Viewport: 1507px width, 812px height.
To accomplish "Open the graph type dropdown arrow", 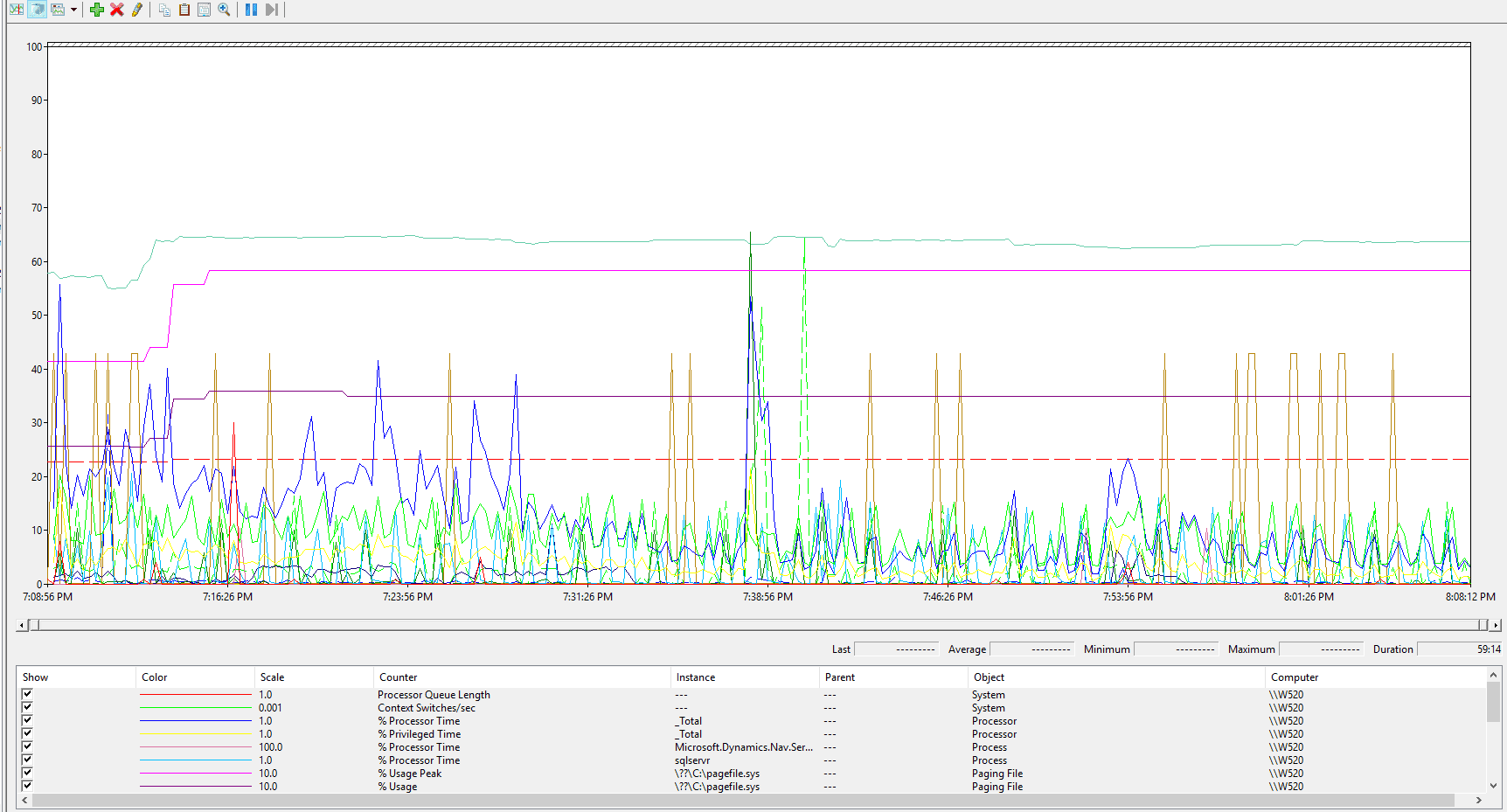I will (x=73, y=10).
